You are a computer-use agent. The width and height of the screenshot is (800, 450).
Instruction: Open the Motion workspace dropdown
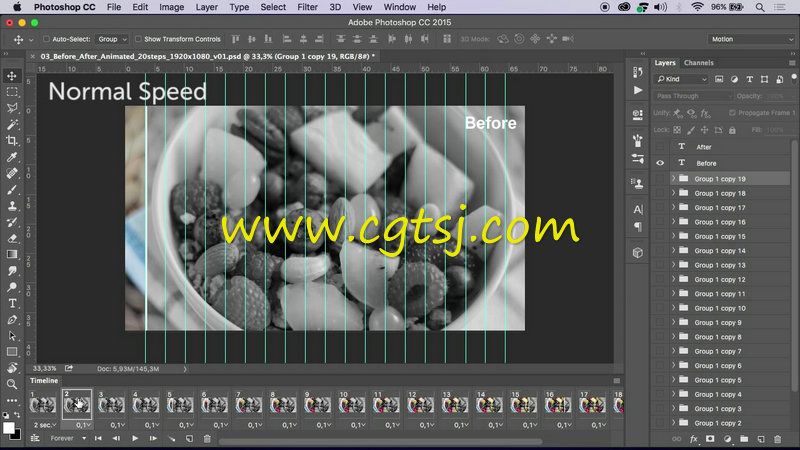(x=751, y=39)
